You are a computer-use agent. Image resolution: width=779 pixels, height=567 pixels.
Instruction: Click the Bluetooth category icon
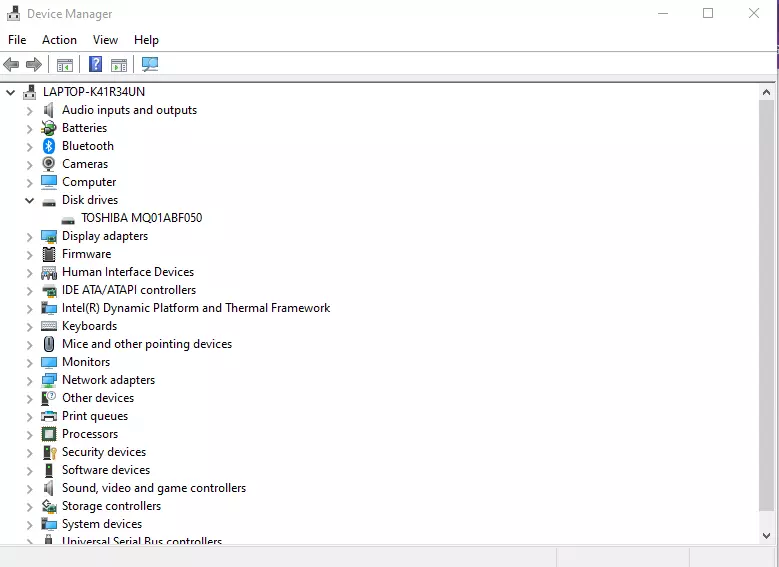[x=49, y=146]
